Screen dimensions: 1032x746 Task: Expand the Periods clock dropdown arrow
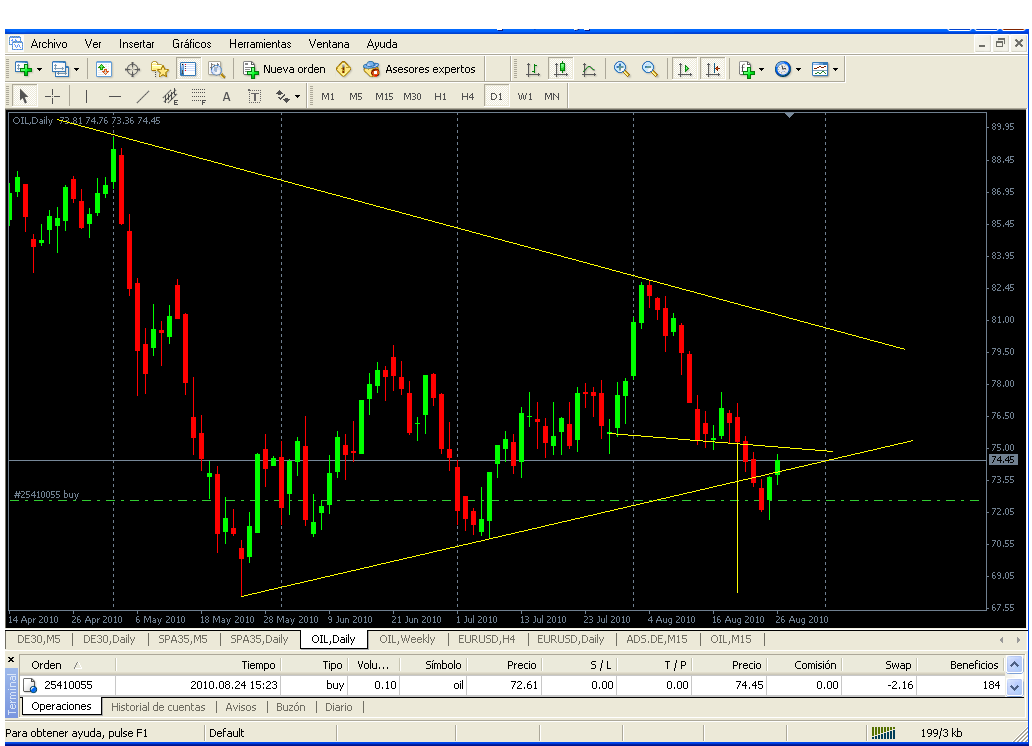coord(798,70)
